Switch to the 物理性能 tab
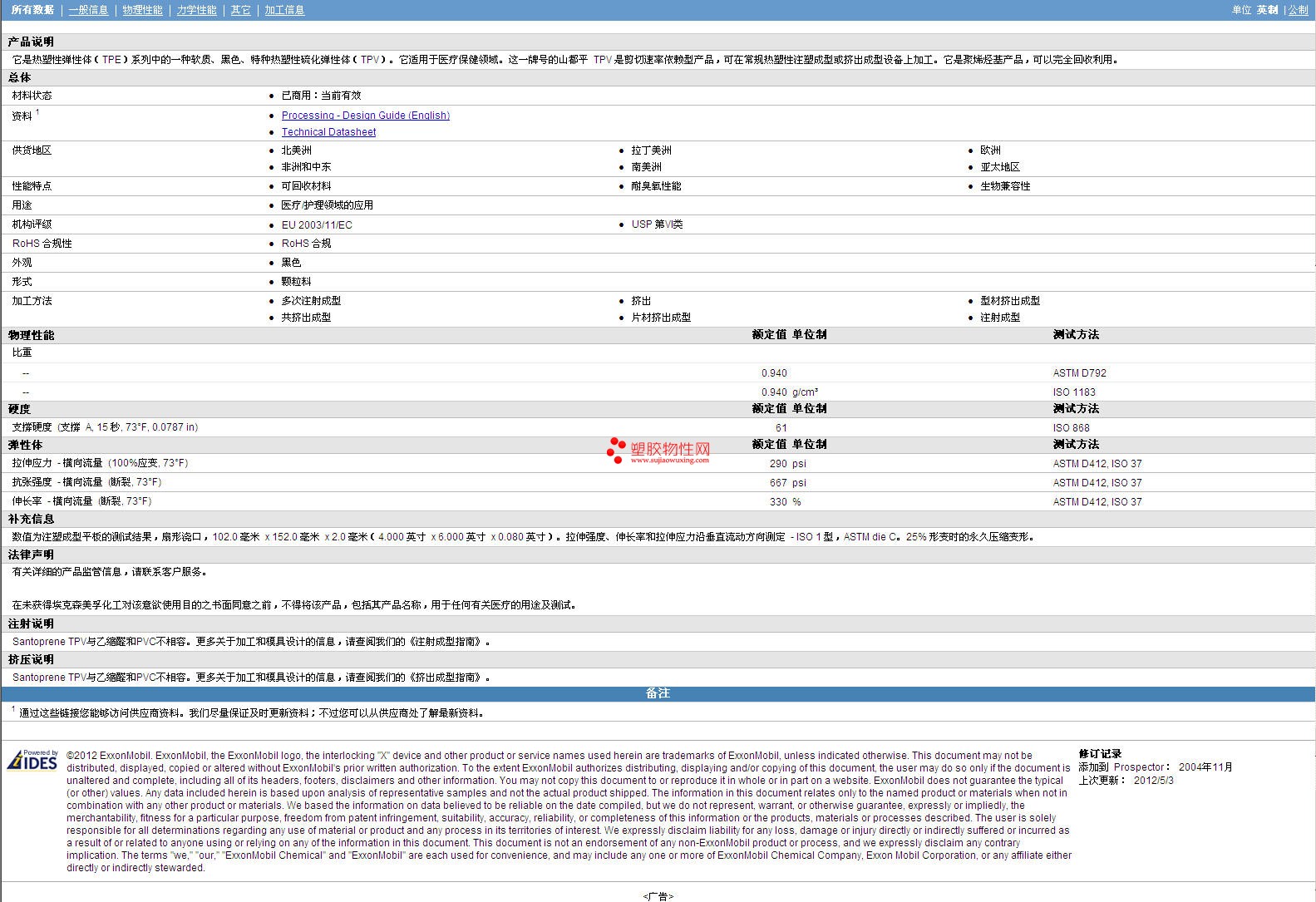This screenshot has height=902, width=1316. (x=143, y=10)
